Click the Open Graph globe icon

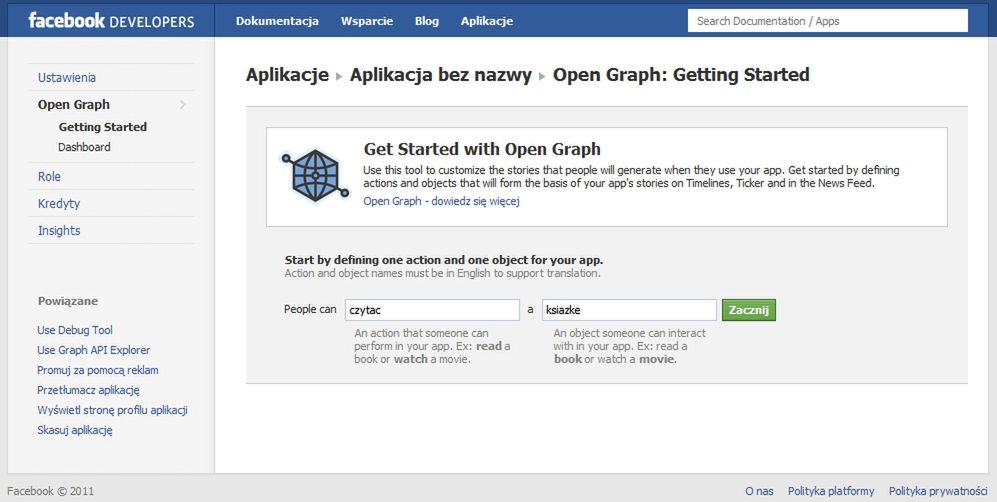coord(315,176)
